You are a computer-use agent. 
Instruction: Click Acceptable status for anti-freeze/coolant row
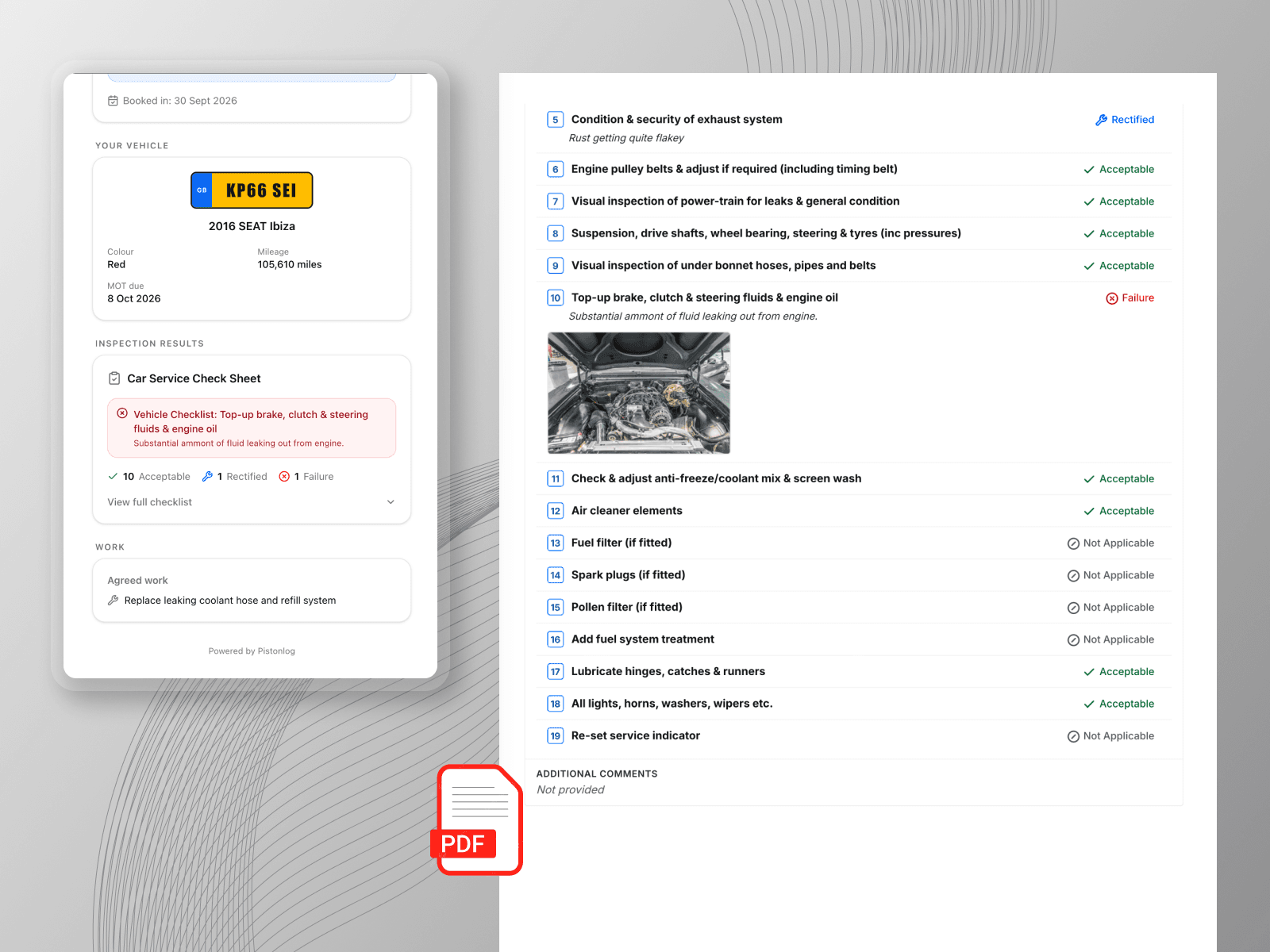pyautogui.click(x=1127, y=479)
